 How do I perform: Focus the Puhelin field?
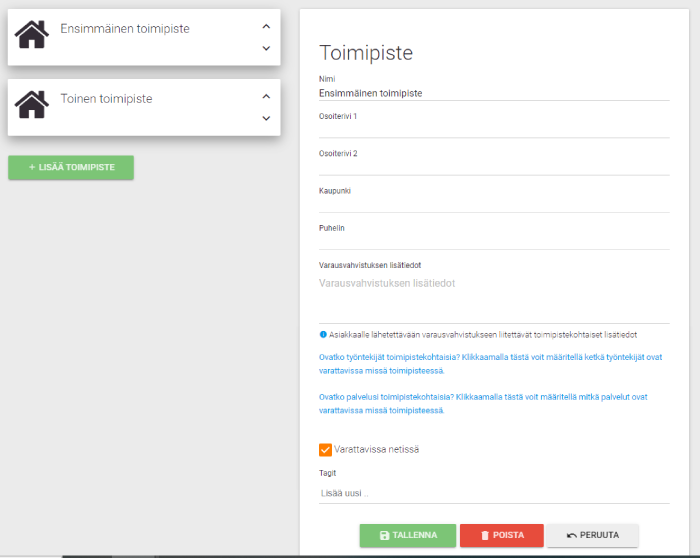(494, 242)
